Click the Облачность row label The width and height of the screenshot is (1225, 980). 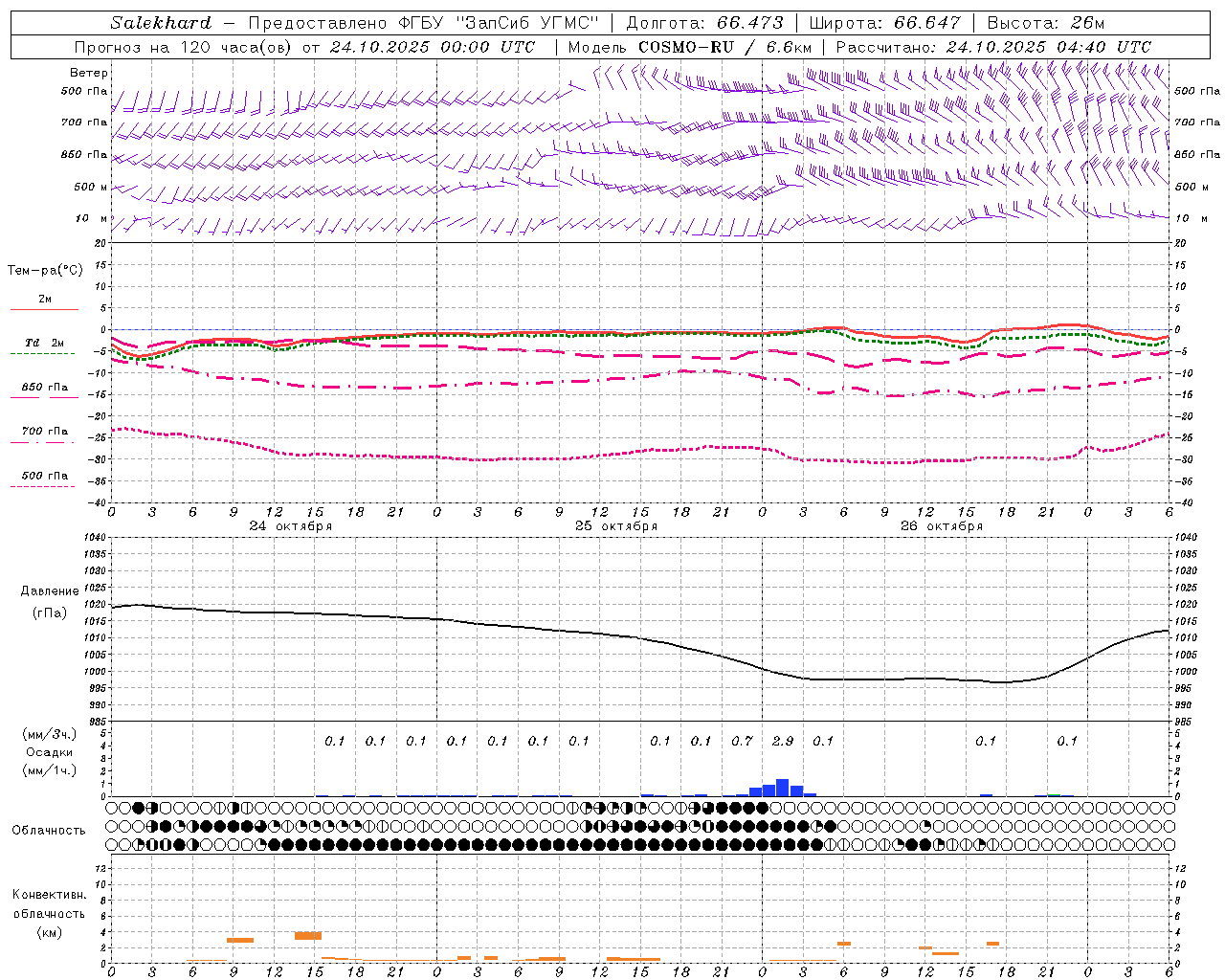coord(49,831)
